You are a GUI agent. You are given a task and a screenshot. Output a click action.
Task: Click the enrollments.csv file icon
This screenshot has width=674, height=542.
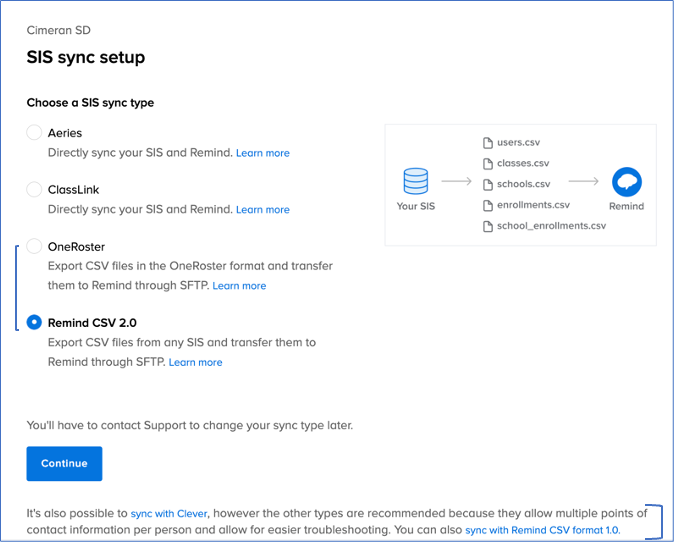click(x=488, y=205)
